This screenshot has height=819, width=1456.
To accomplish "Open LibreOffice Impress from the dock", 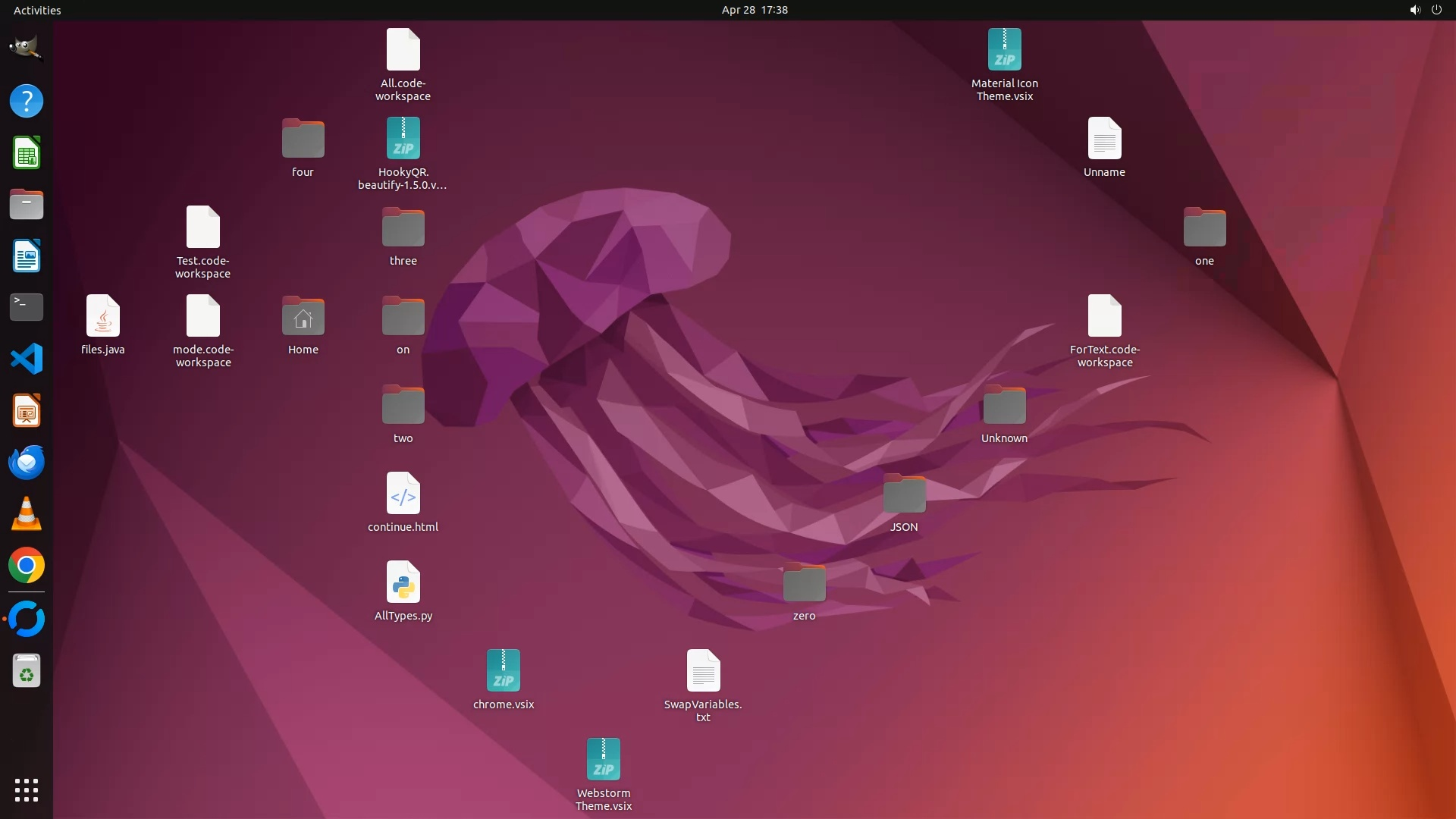I will [27, 411].
